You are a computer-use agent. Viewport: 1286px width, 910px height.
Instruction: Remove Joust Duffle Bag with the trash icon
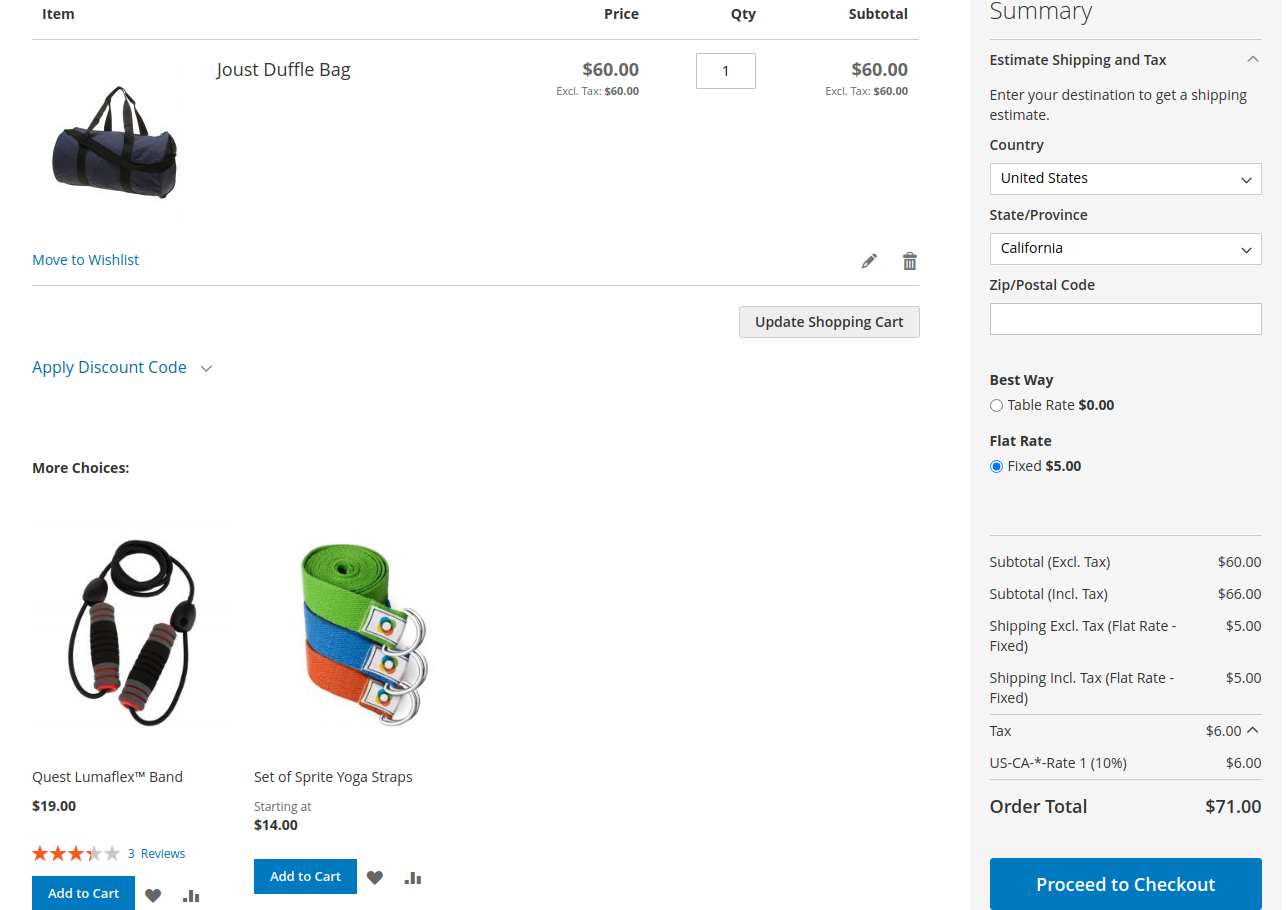[x=910, y=261]
